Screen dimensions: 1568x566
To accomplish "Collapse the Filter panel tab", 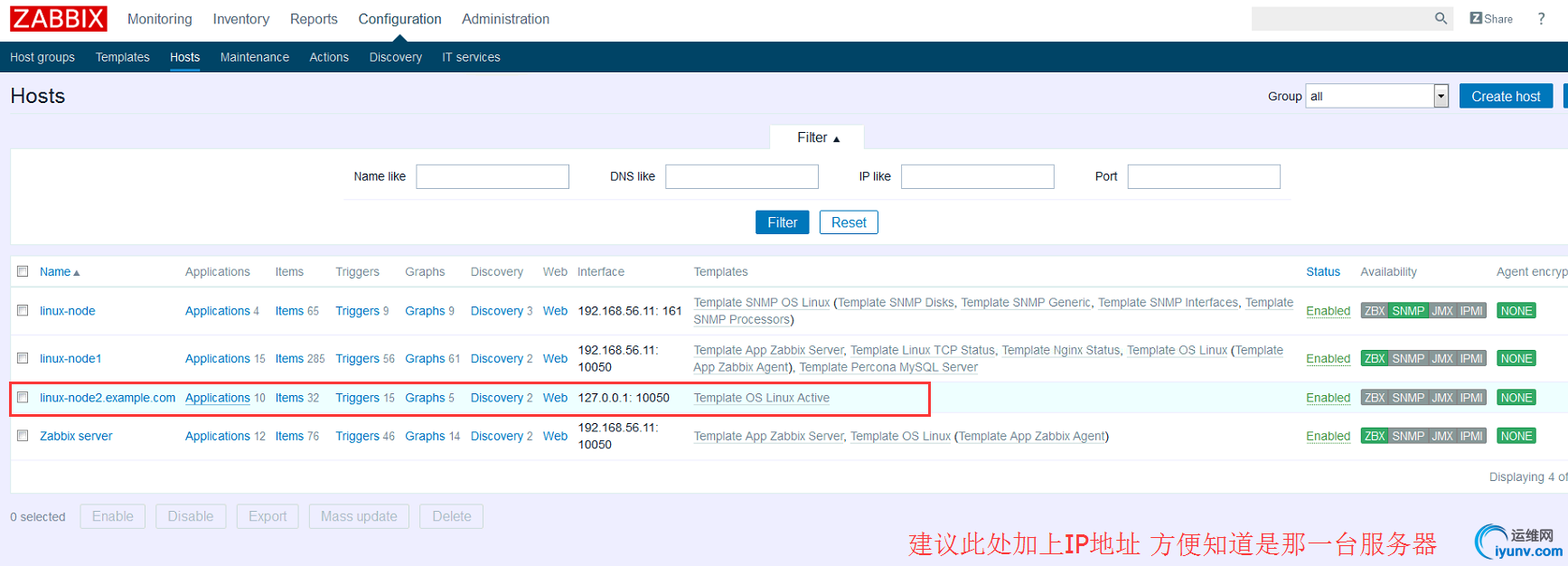I will coord(817,137).
